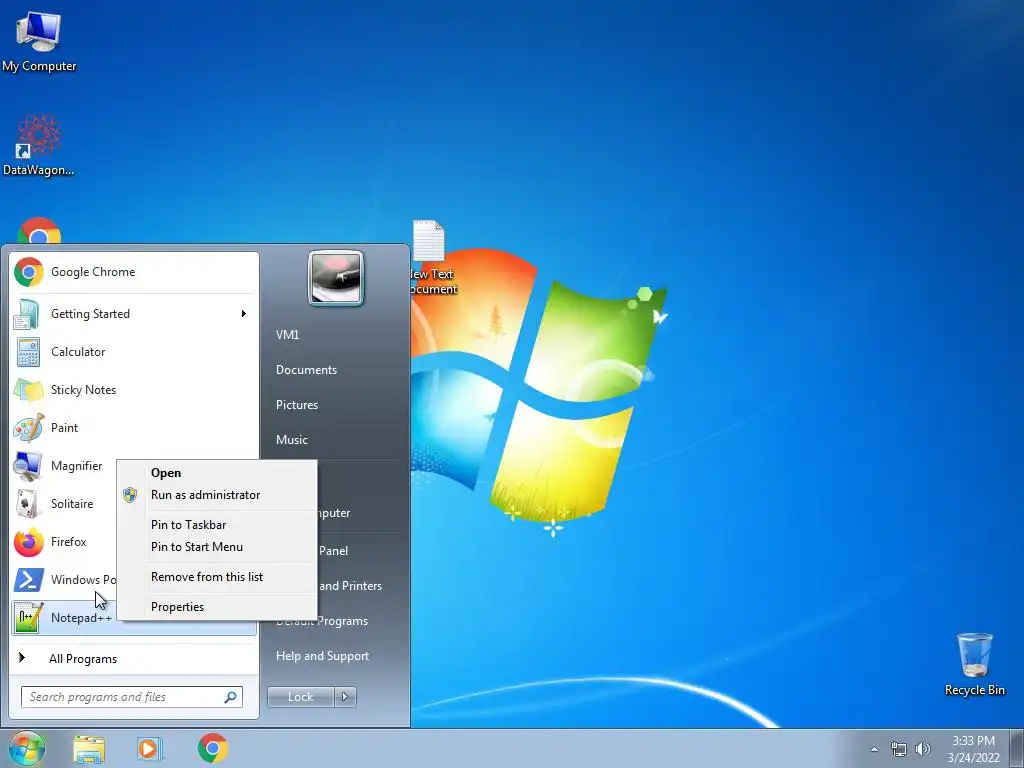Select Remove from this list

coord(217,577)
